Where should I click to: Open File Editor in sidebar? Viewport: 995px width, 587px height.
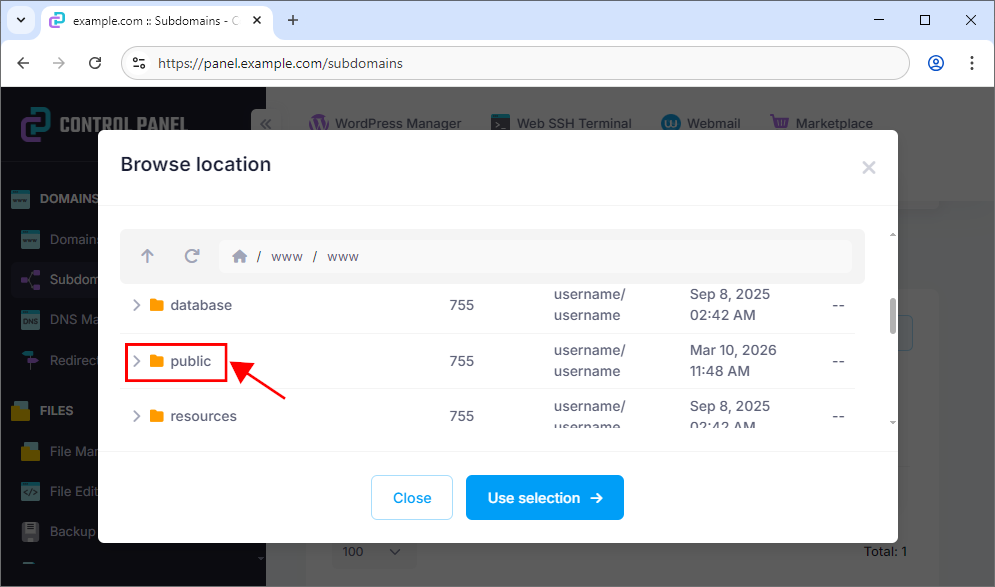(59, 491)
